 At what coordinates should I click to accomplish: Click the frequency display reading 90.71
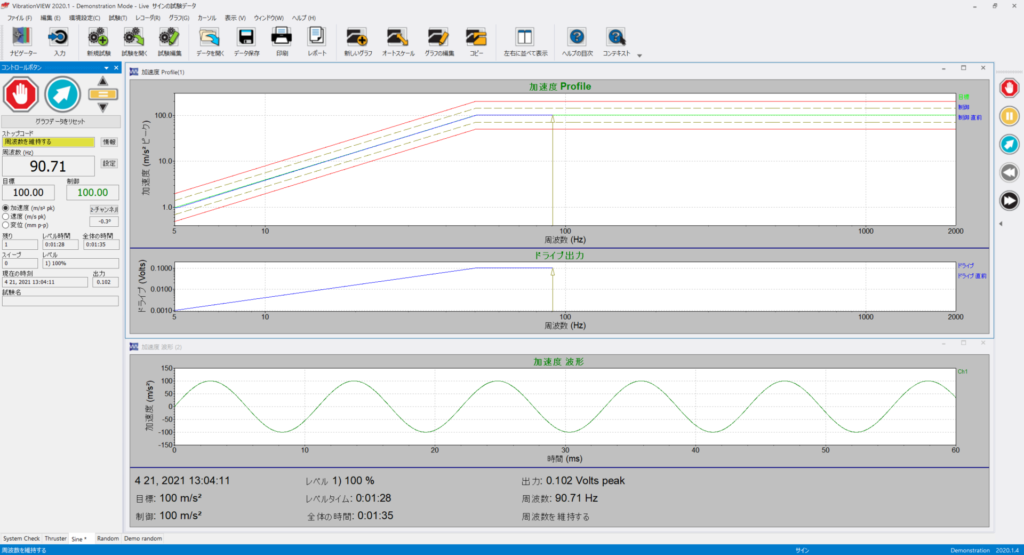click(48, 166)
